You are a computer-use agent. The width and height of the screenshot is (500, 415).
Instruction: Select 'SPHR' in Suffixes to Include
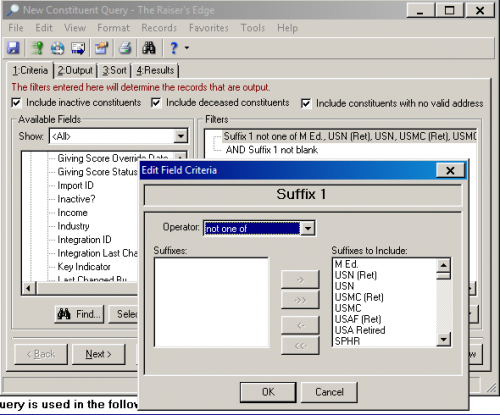point(347,341)
